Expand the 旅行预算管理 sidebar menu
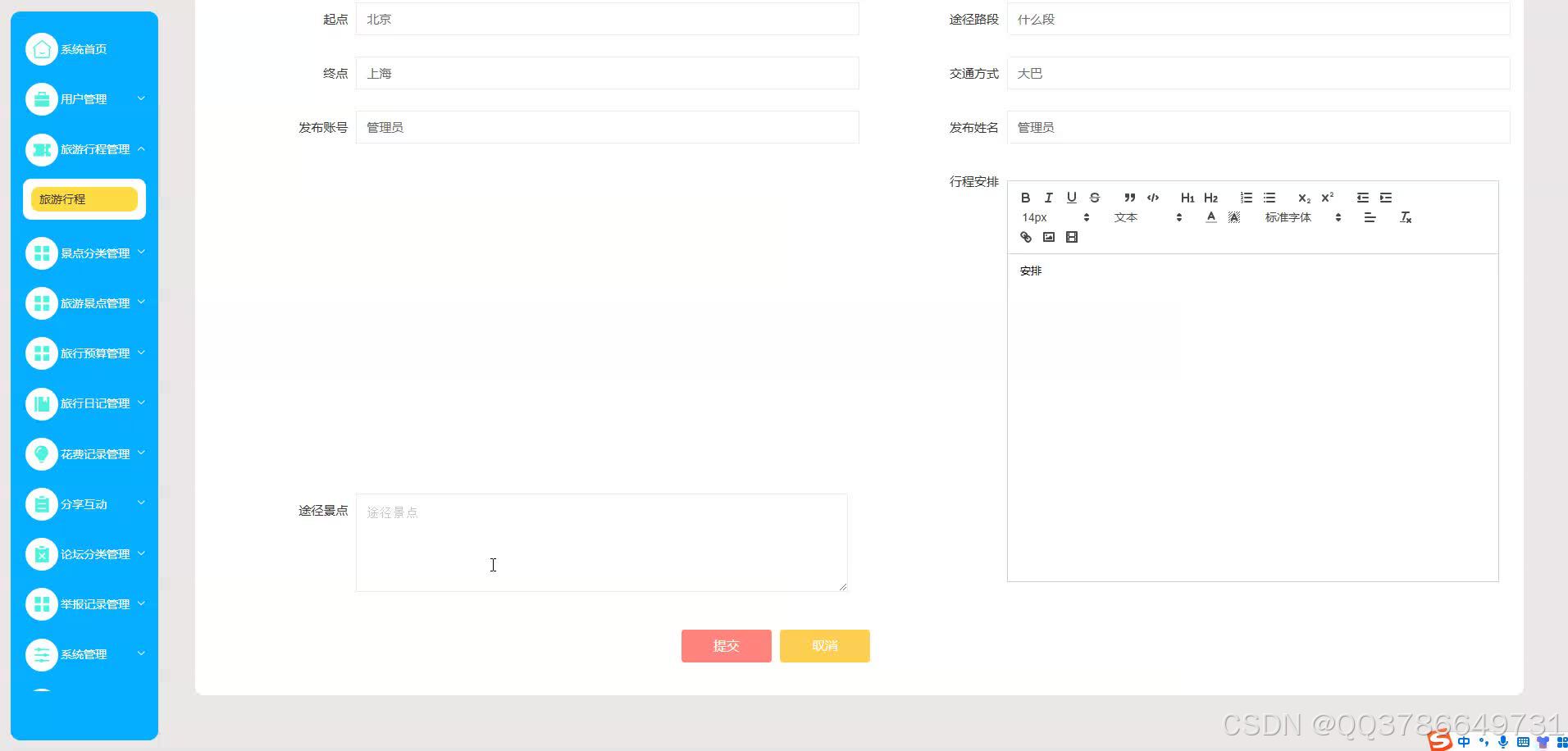 click(84, 353)
